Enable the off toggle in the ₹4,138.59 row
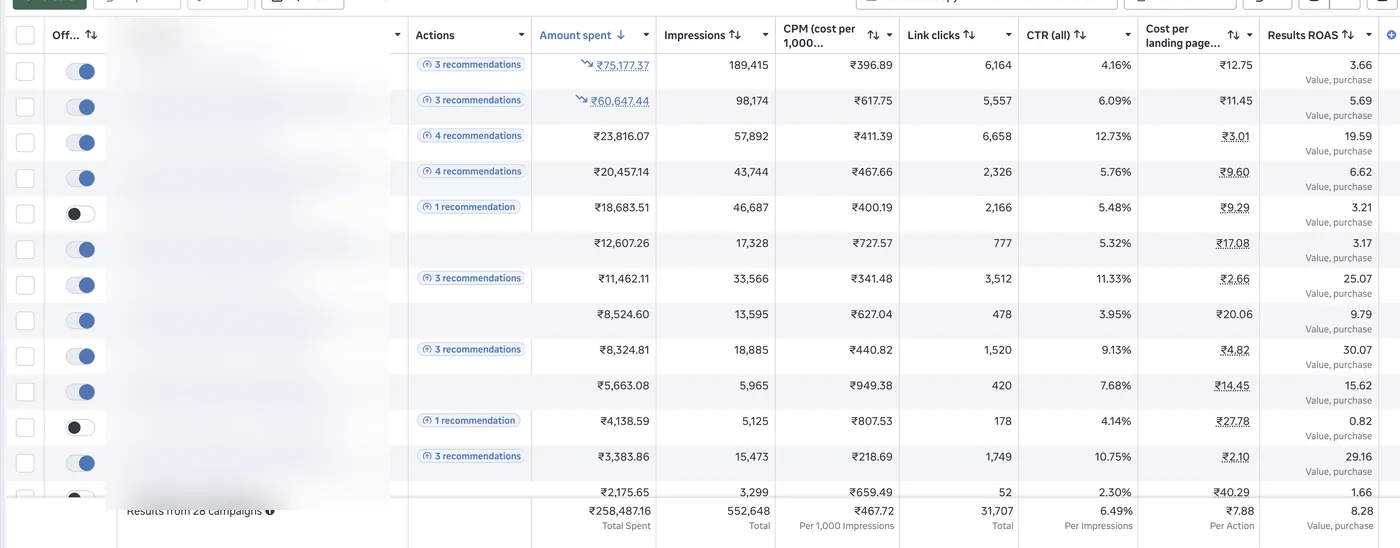The height and width of the screenshot is (548, 1400). (80, 427)
